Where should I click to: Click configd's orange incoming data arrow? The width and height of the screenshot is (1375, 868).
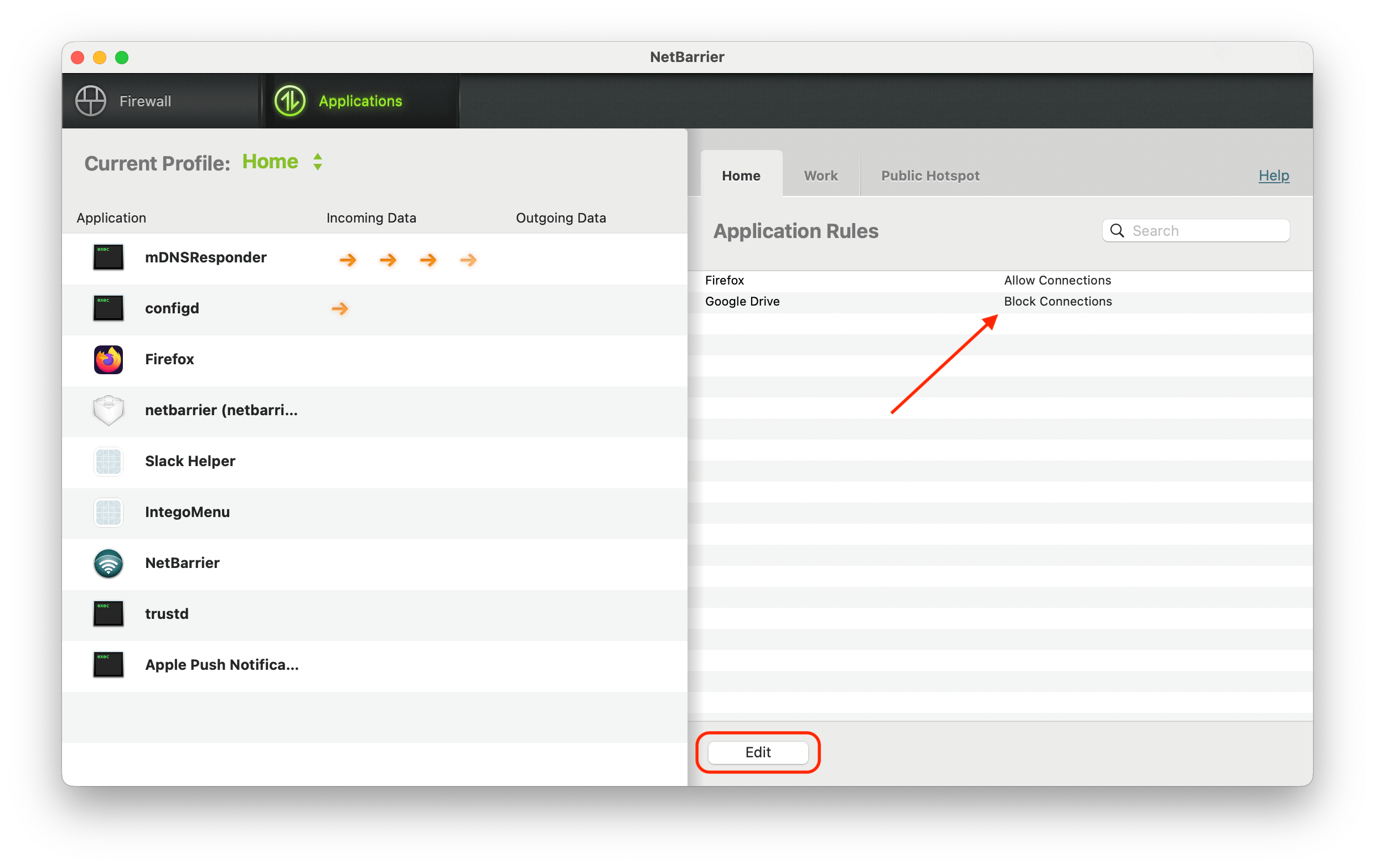340,308
